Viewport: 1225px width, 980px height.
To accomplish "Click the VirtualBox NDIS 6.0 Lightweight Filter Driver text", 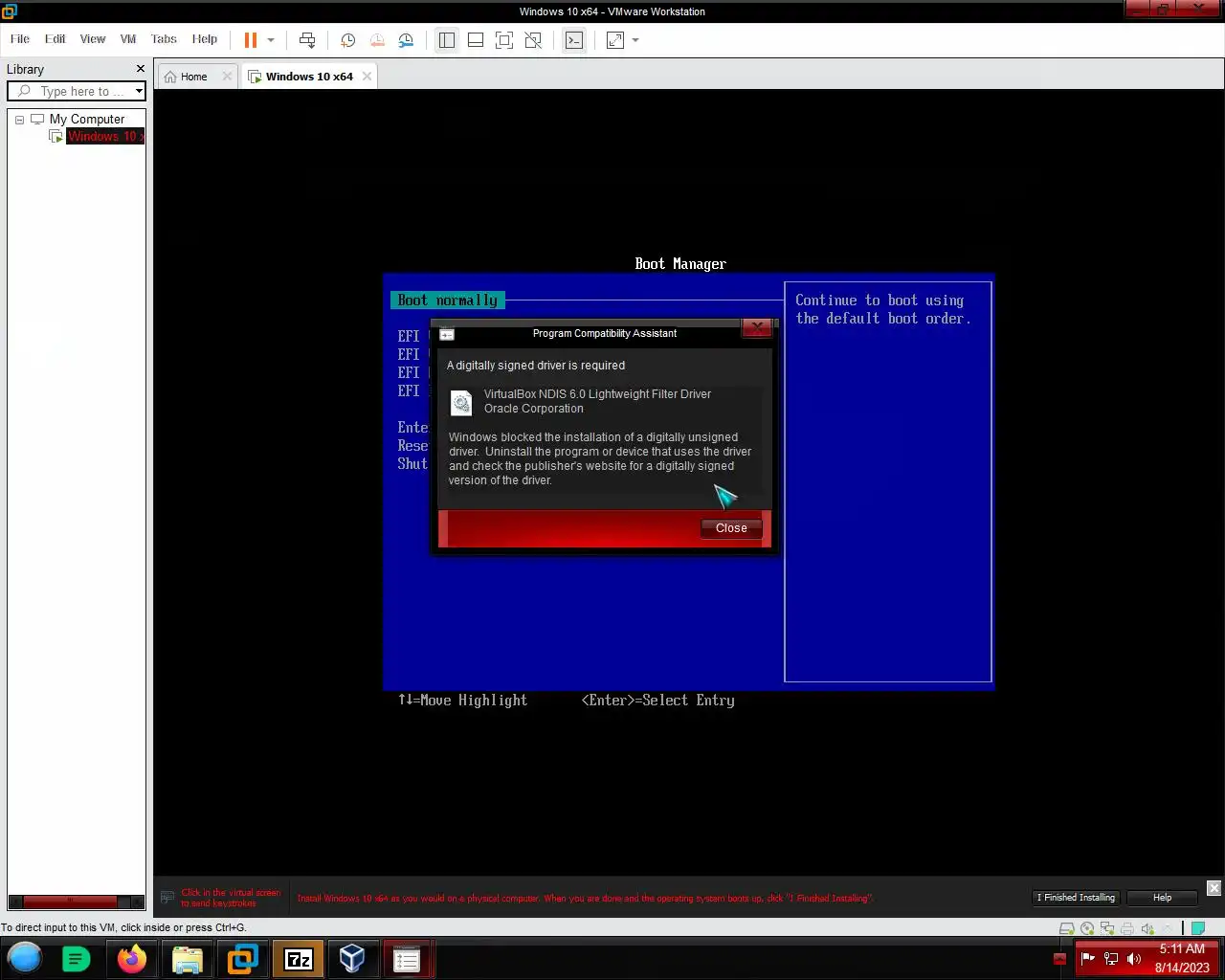I will (x=597, y=394).
